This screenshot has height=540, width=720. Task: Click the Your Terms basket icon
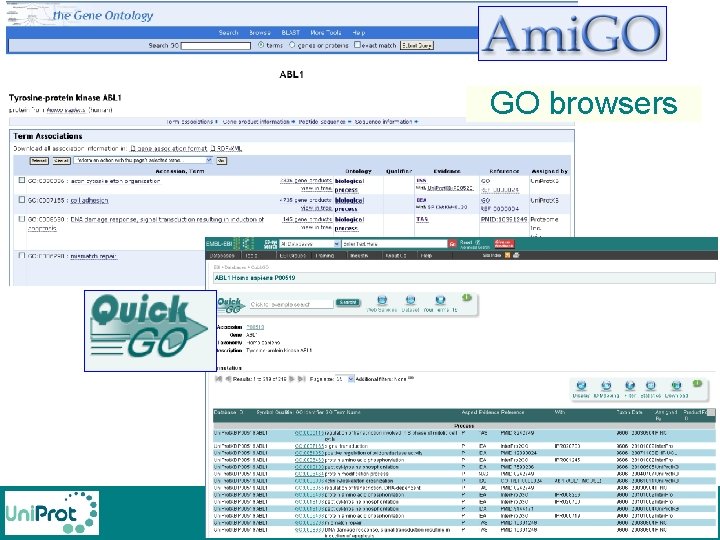[x=440, y=301]
